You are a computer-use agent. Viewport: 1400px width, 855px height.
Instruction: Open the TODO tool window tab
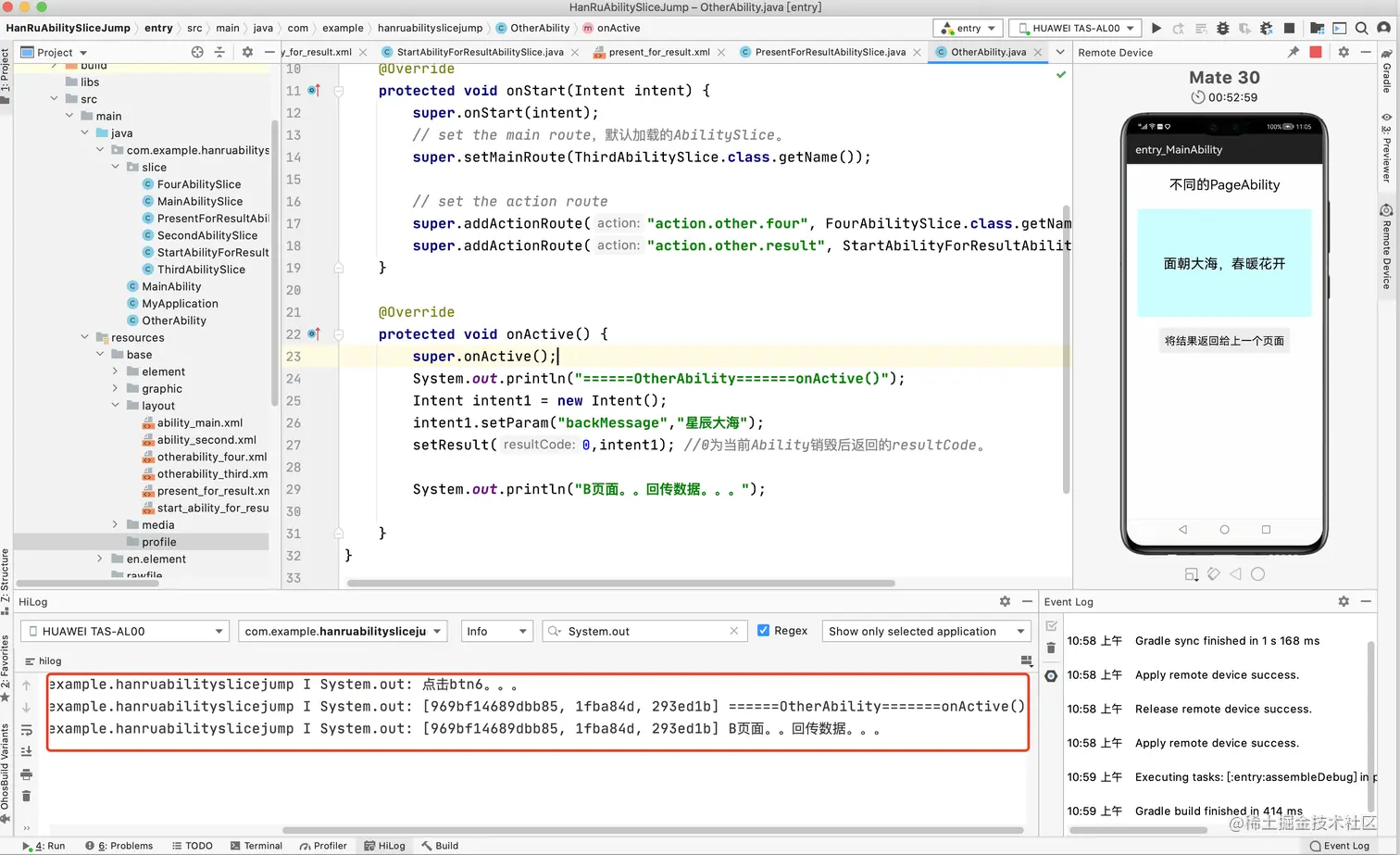192,846
